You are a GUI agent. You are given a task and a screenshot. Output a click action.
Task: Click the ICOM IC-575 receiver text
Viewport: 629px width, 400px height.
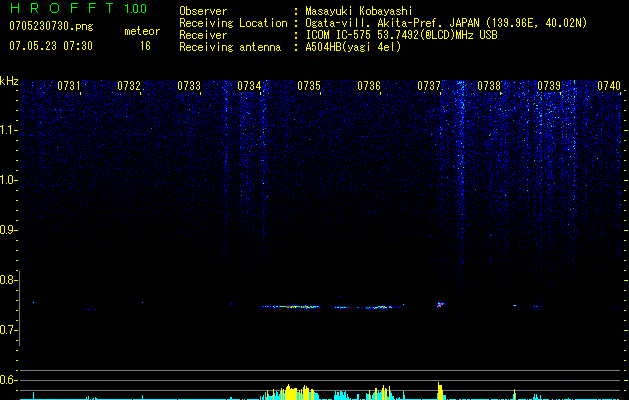pyautogui.click(x=401, y=35)
